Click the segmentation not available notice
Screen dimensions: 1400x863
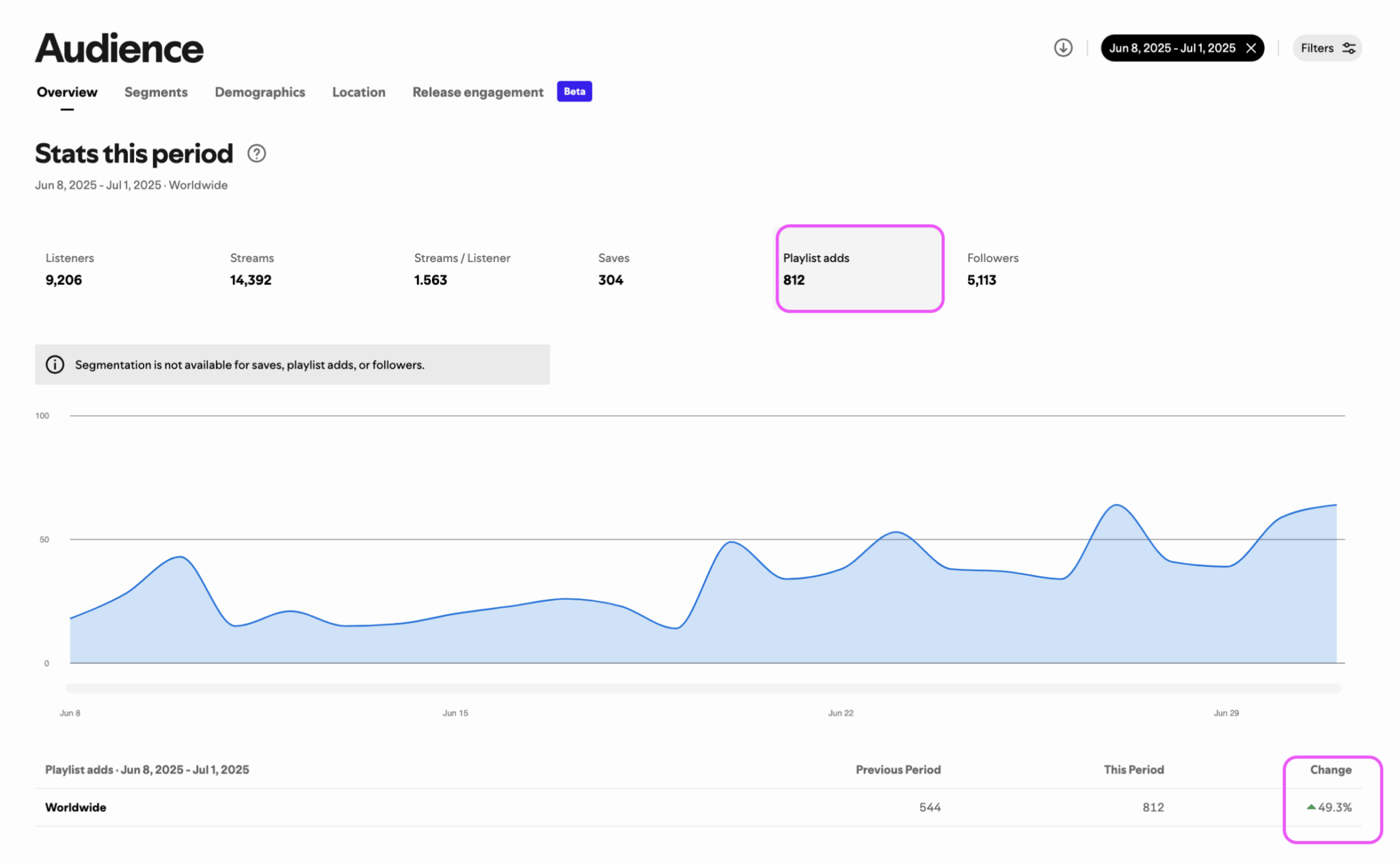pos(293,364)
